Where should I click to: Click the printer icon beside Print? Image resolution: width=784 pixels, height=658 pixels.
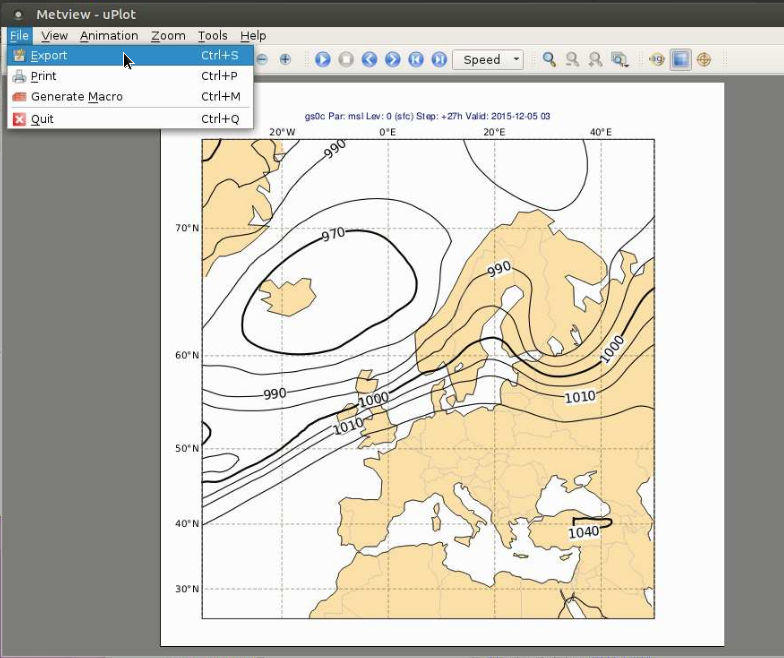tap(20, 76)
